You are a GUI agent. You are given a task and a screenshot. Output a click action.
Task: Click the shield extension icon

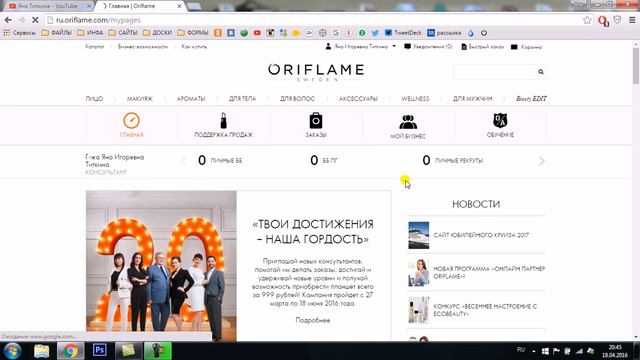617,20
